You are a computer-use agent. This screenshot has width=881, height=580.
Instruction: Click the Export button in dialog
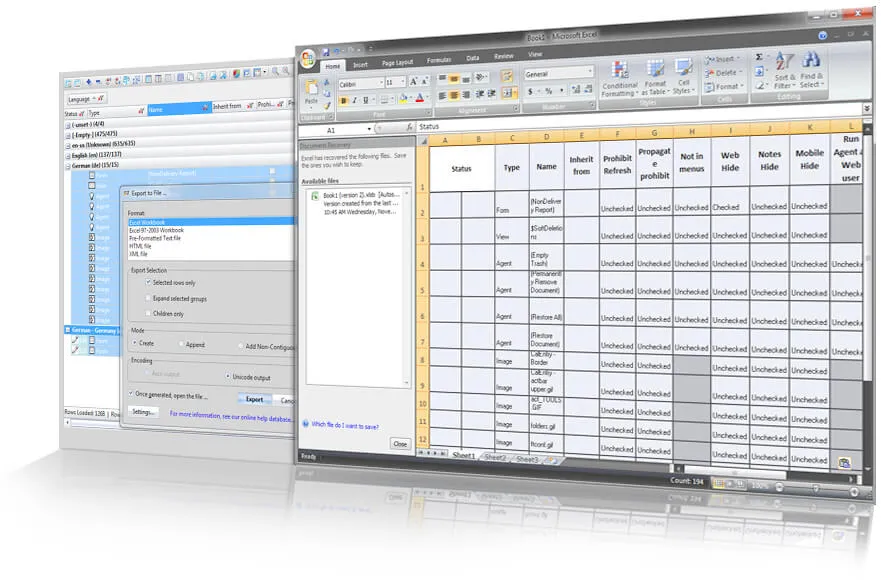click(x=255, y=399)
